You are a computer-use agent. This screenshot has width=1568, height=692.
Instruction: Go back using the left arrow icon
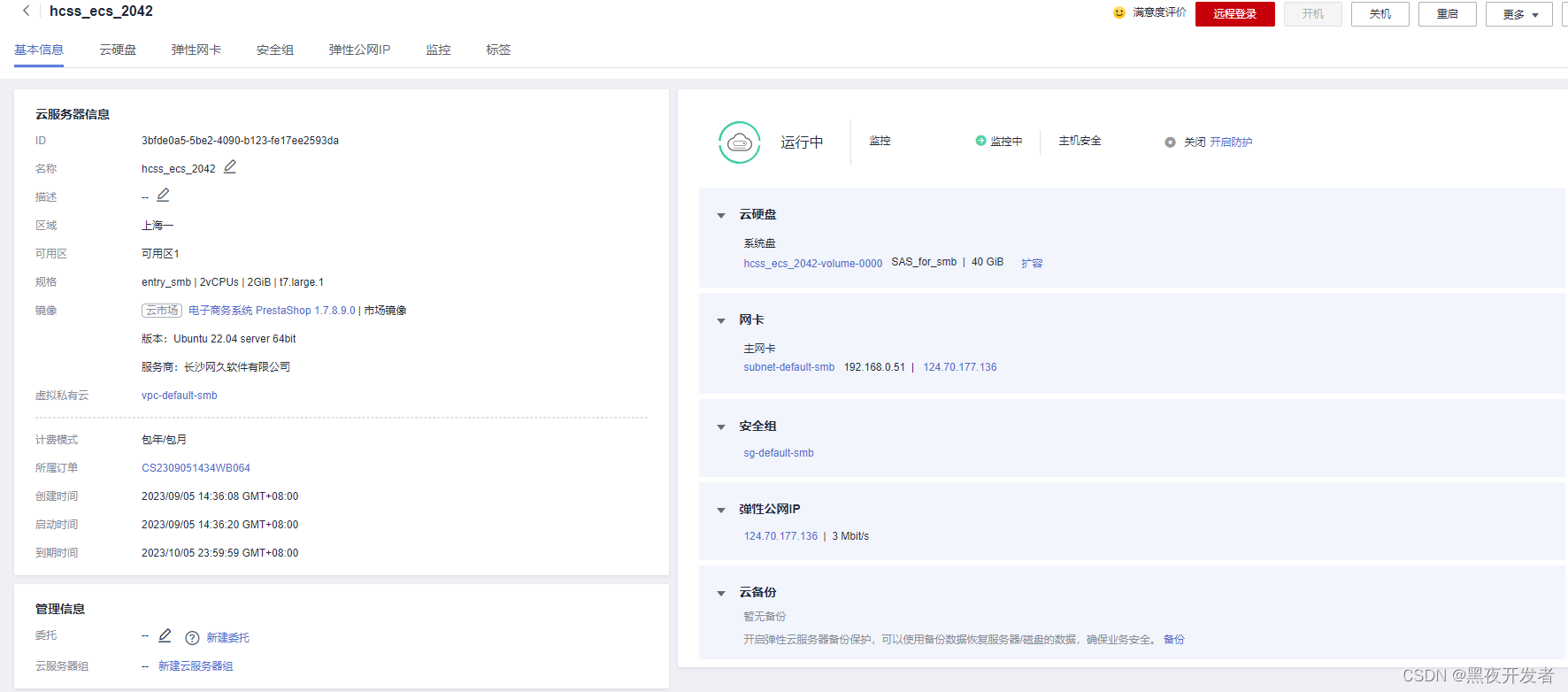pyautogui.click(x=26, y=11)
